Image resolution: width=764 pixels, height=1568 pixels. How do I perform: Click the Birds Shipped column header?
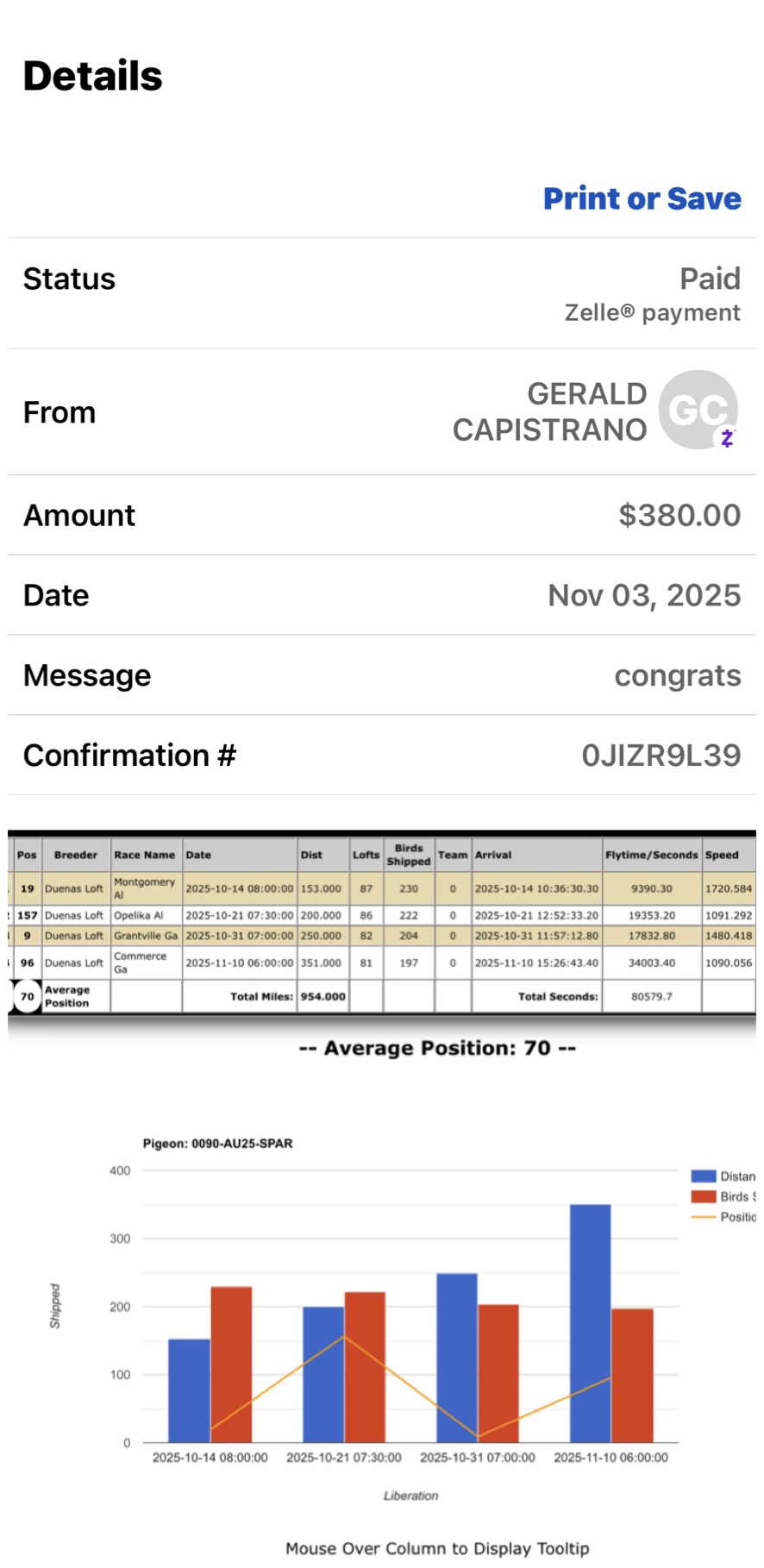(x=409, y=855)
